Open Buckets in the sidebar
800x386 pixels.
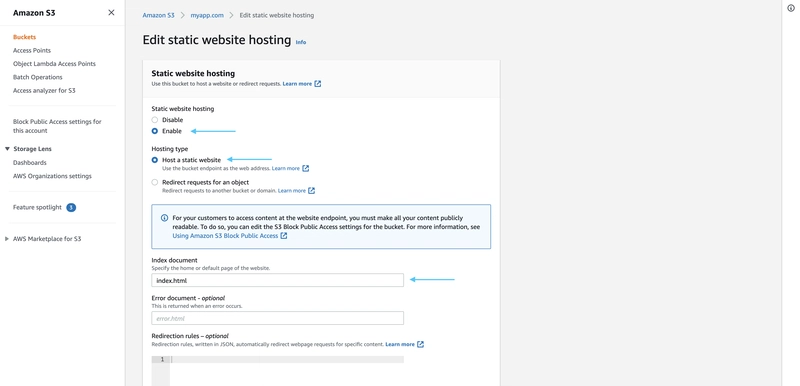(x=24, y=37)
